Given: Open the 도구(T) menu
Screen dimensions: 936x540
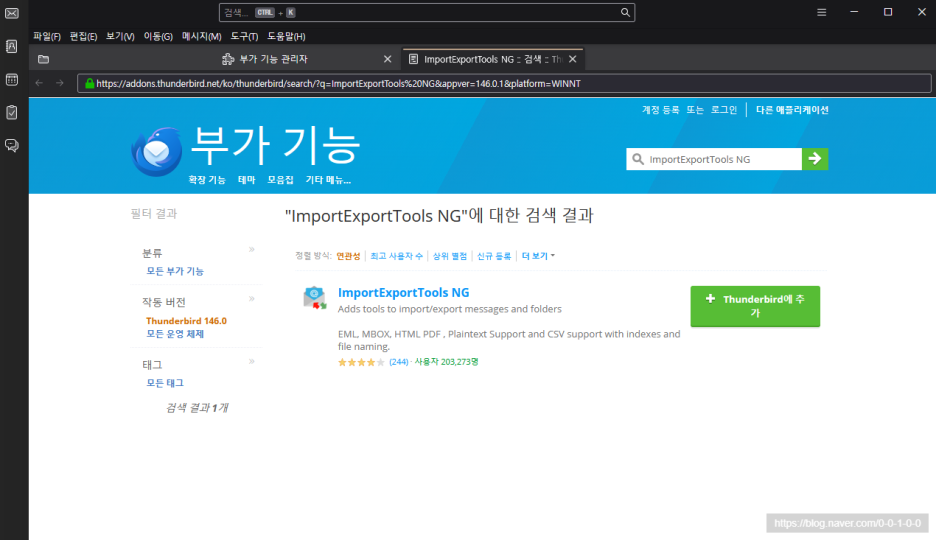Looking at the screenshot, I should tap(244, 36).
